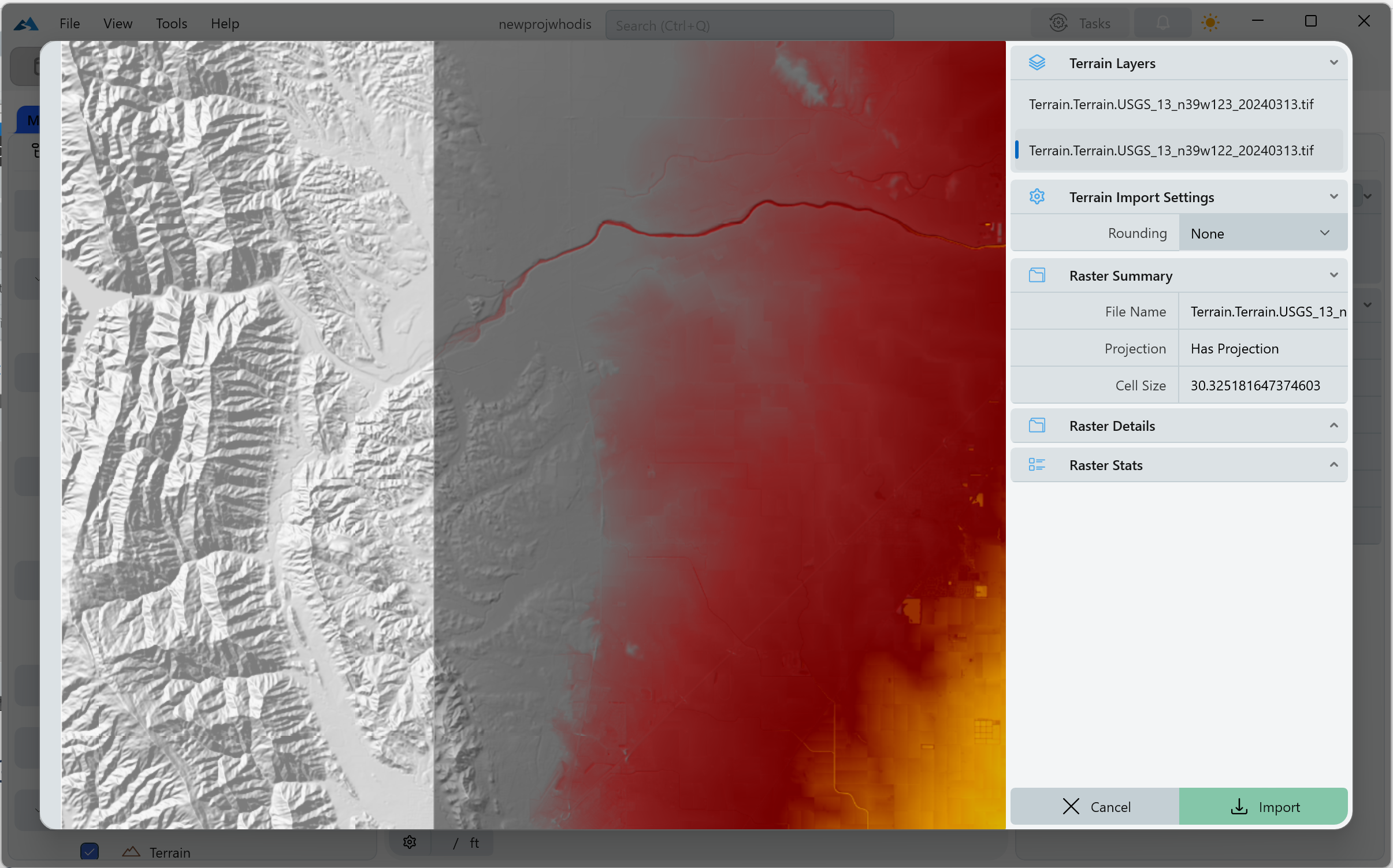Expand the Raster Stats section
This screenshot has height=868, width=1393.
coord(1333,465)
